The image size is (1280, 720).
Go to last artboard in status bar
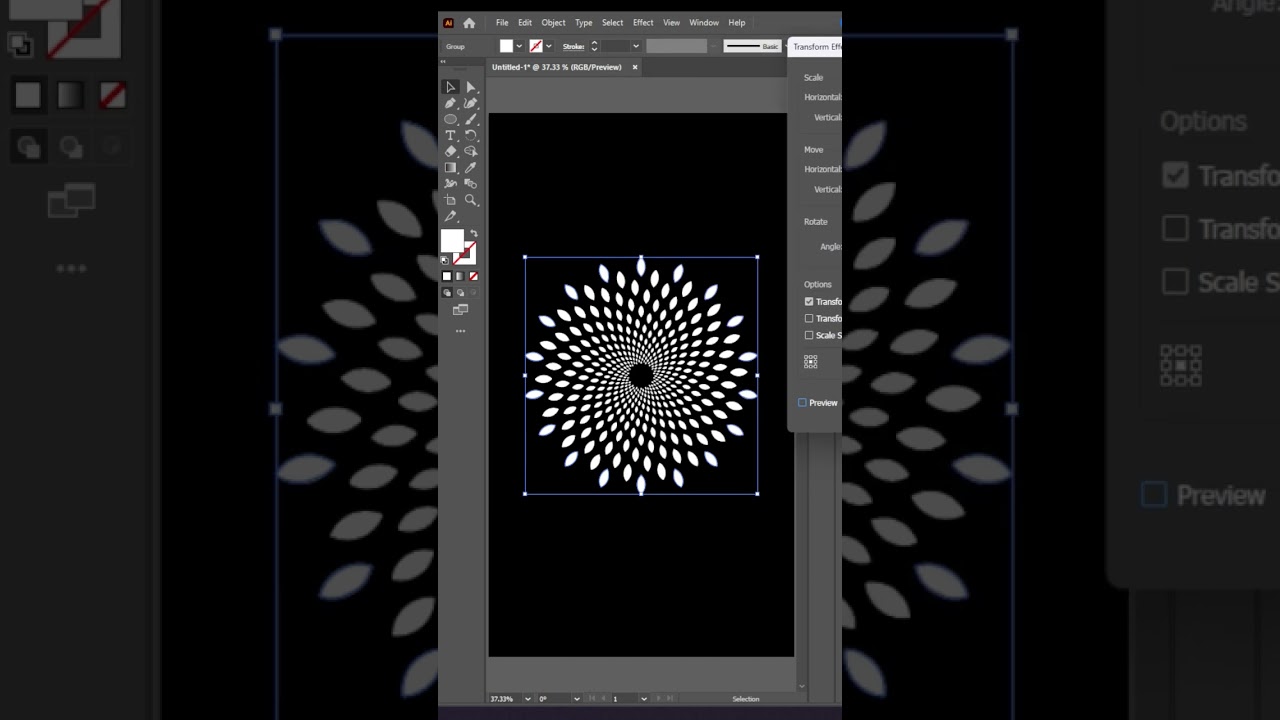[x=670, y=698]
